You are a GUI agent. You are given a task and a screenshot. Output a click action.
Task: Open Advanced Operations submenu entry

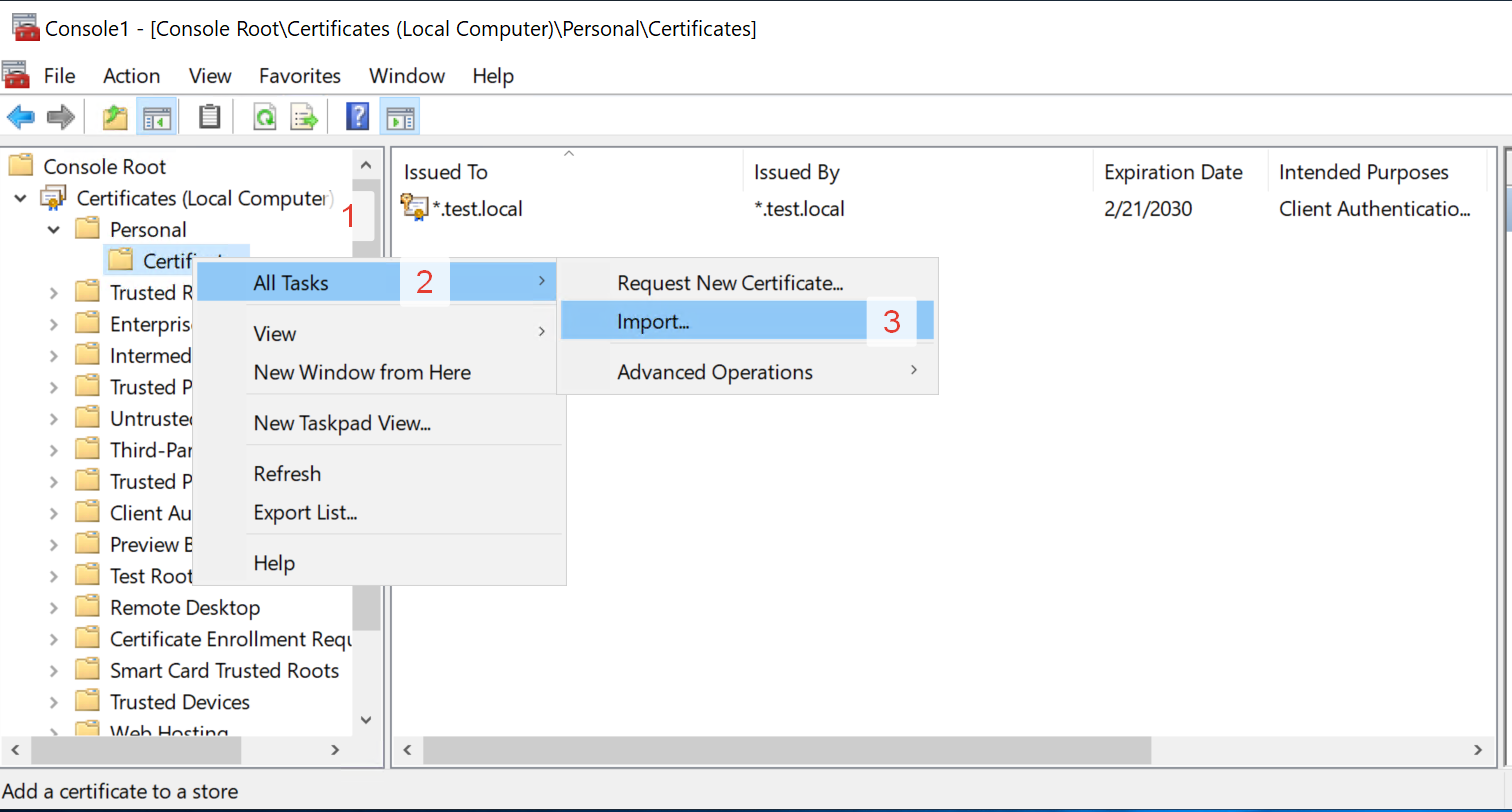pos(747,372)
